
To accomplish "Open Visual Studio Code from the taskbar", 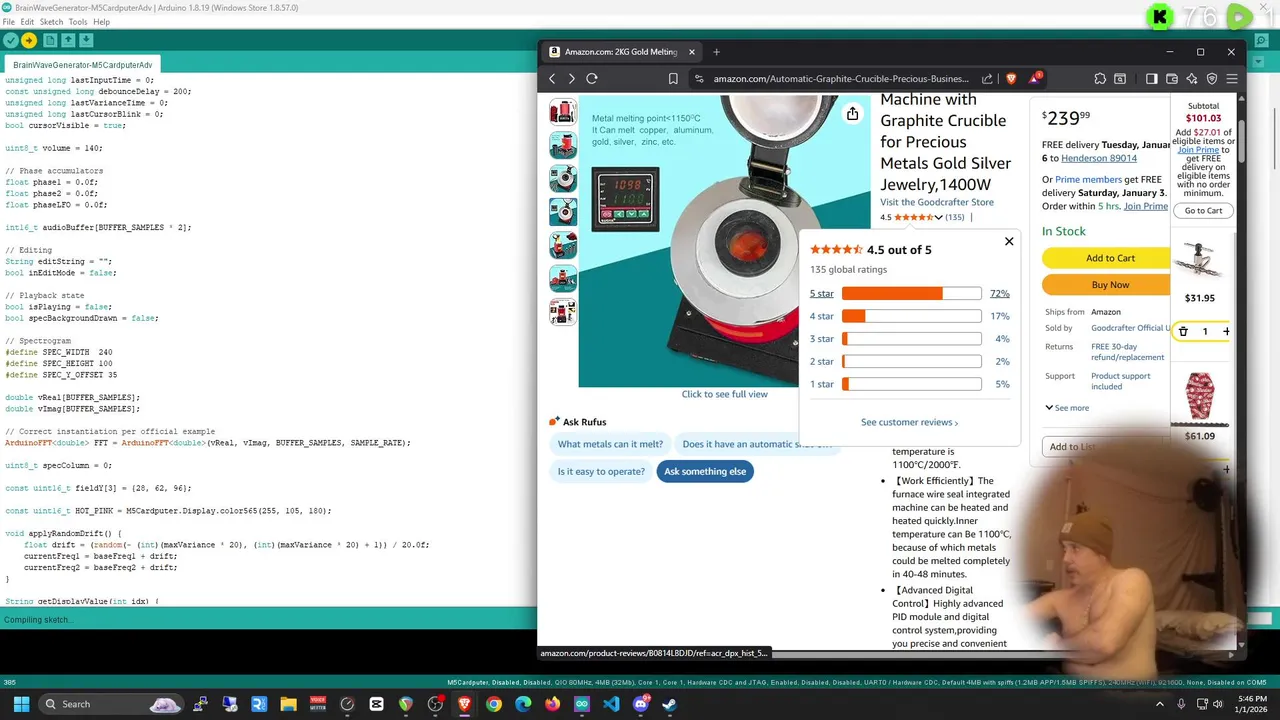I will [x=611, y=704].
